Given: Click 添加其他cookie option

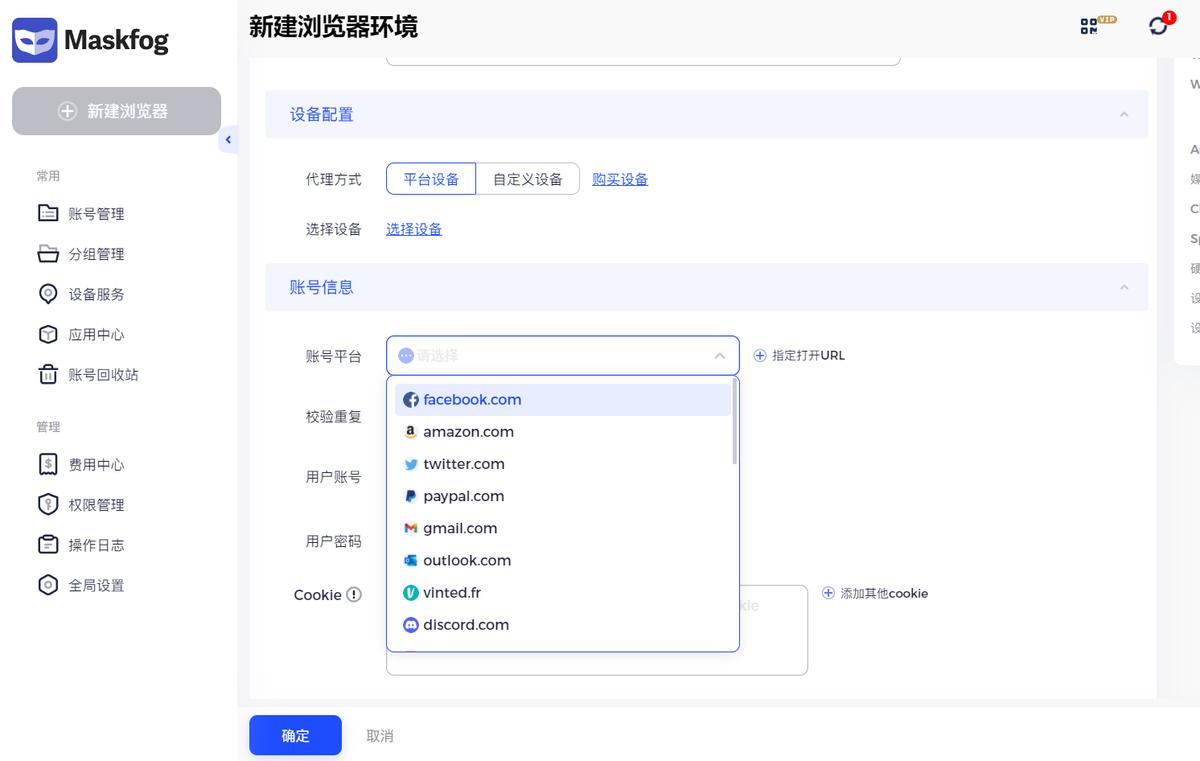Looking at the screenshot, I should coord(875,593).
